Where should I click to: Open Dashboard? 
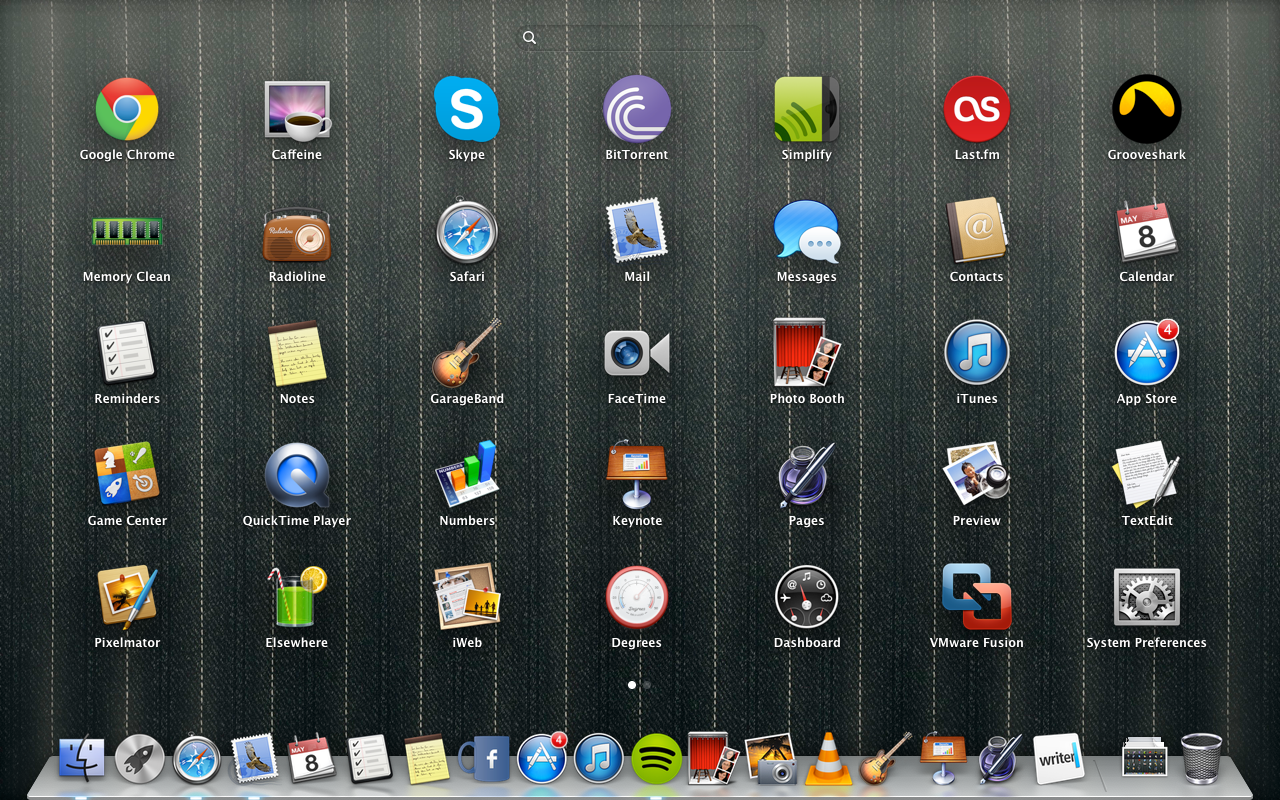(x=807, y=597)
